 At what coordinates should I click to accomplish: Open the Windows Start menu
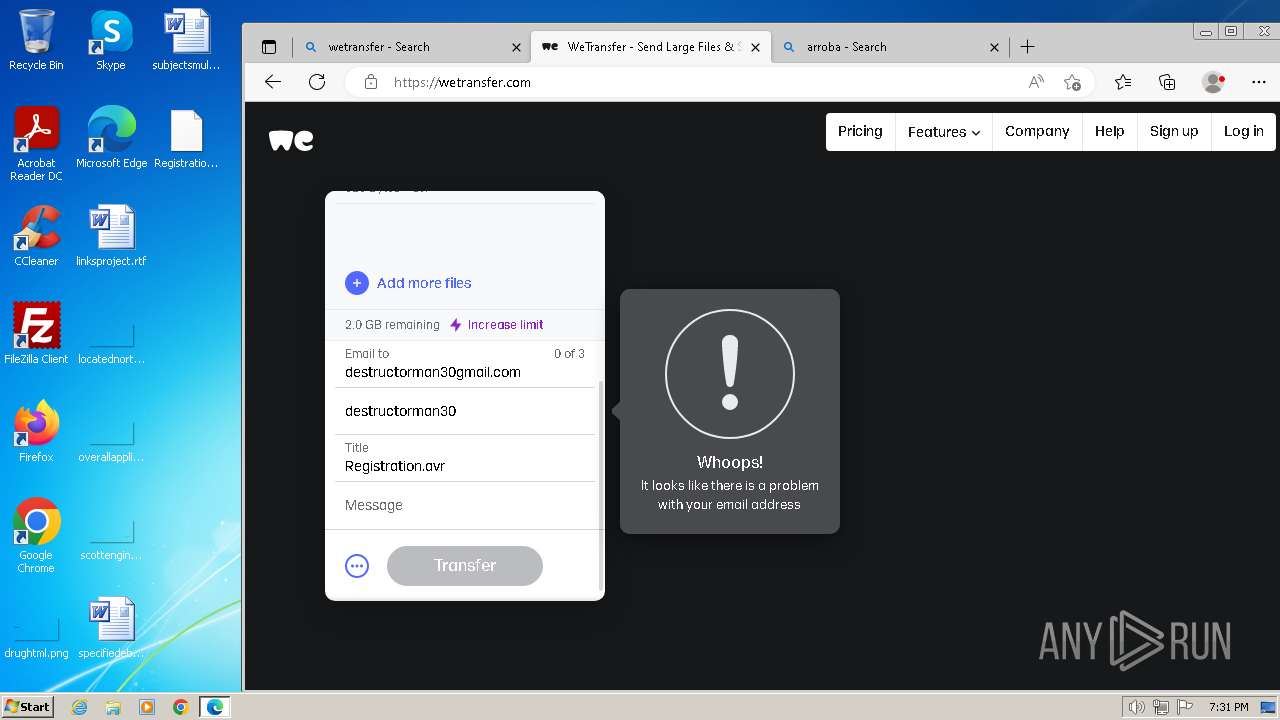[28, 706]
